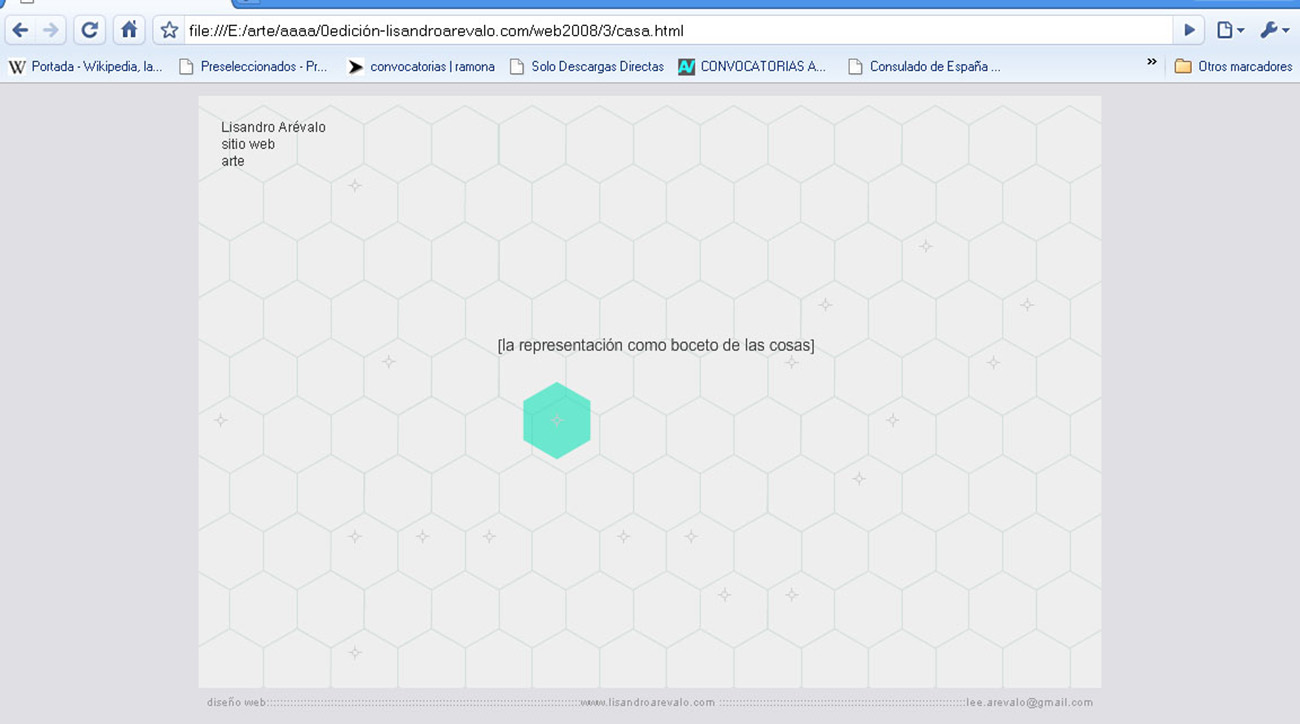Click the Lisandro Arévalo title text

[x=273, y=127]
